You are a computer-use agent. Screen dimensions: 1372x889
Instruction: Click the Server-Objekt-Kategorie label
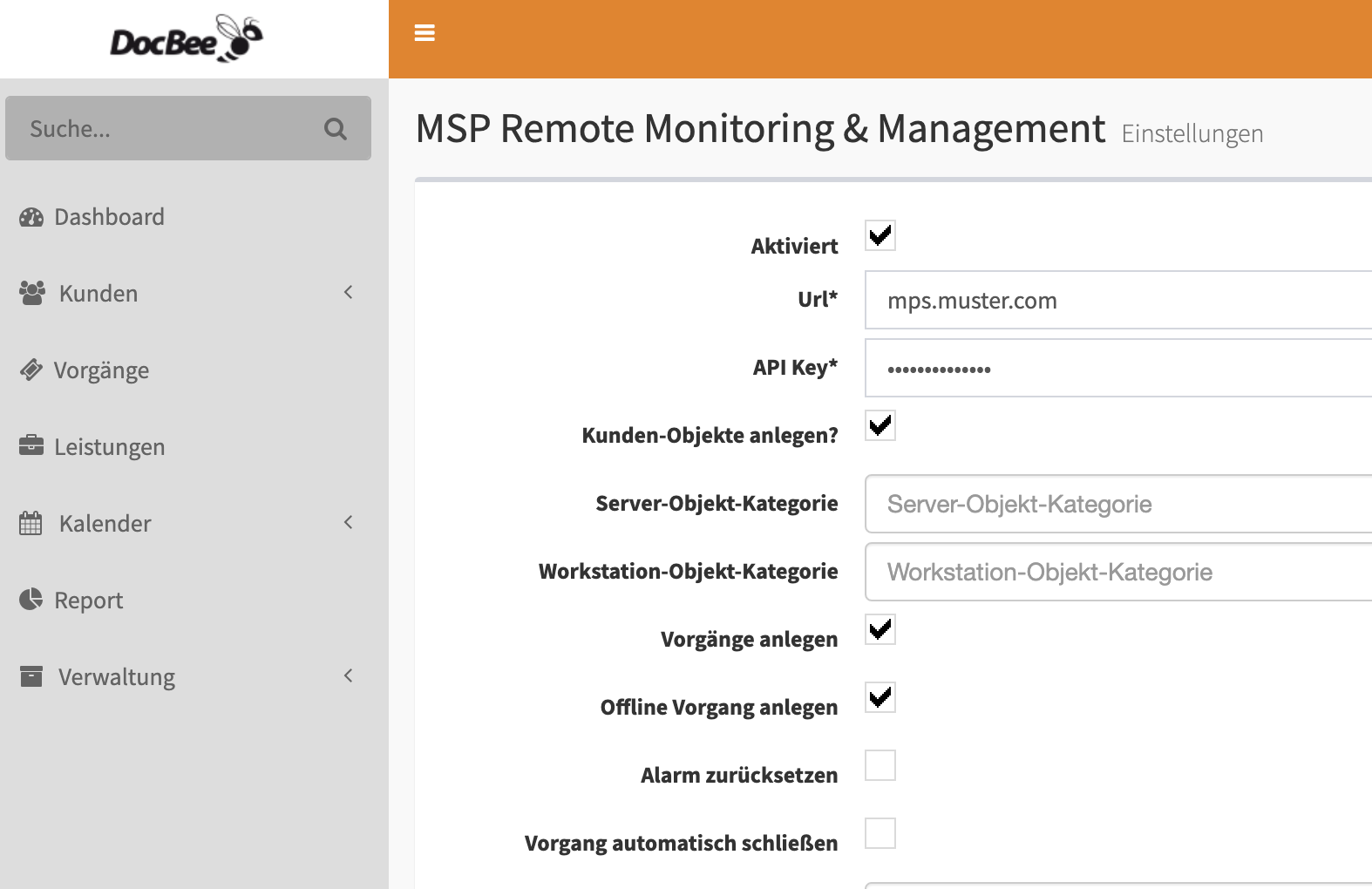click(x=717, y=504)
